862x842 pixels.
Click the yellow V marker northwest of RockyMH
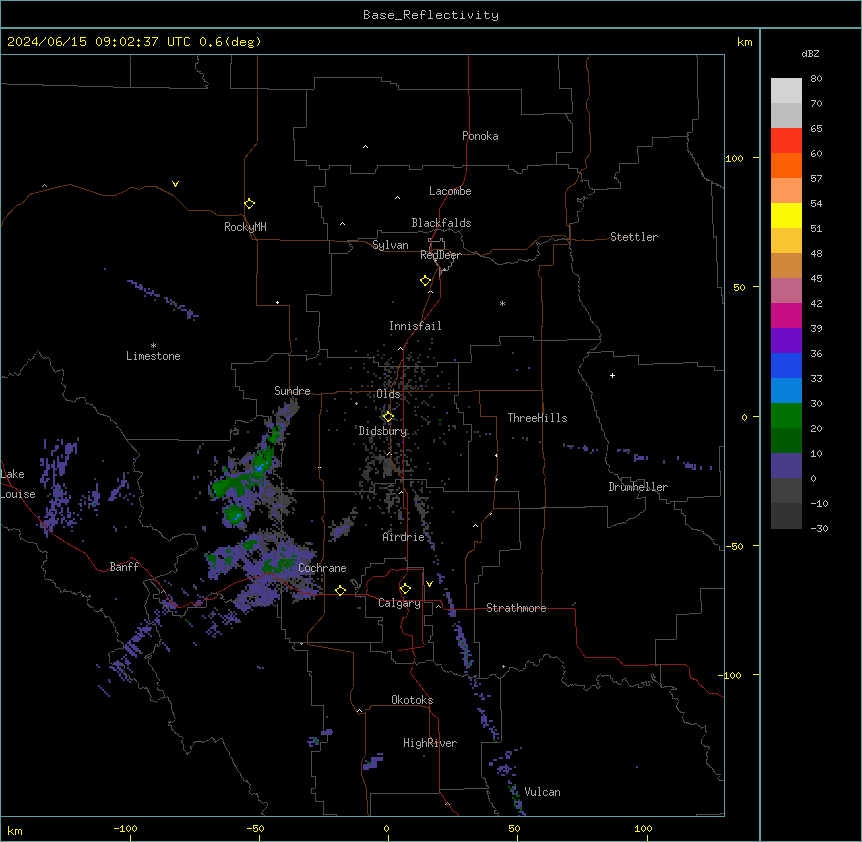click(x=175, y=184)
